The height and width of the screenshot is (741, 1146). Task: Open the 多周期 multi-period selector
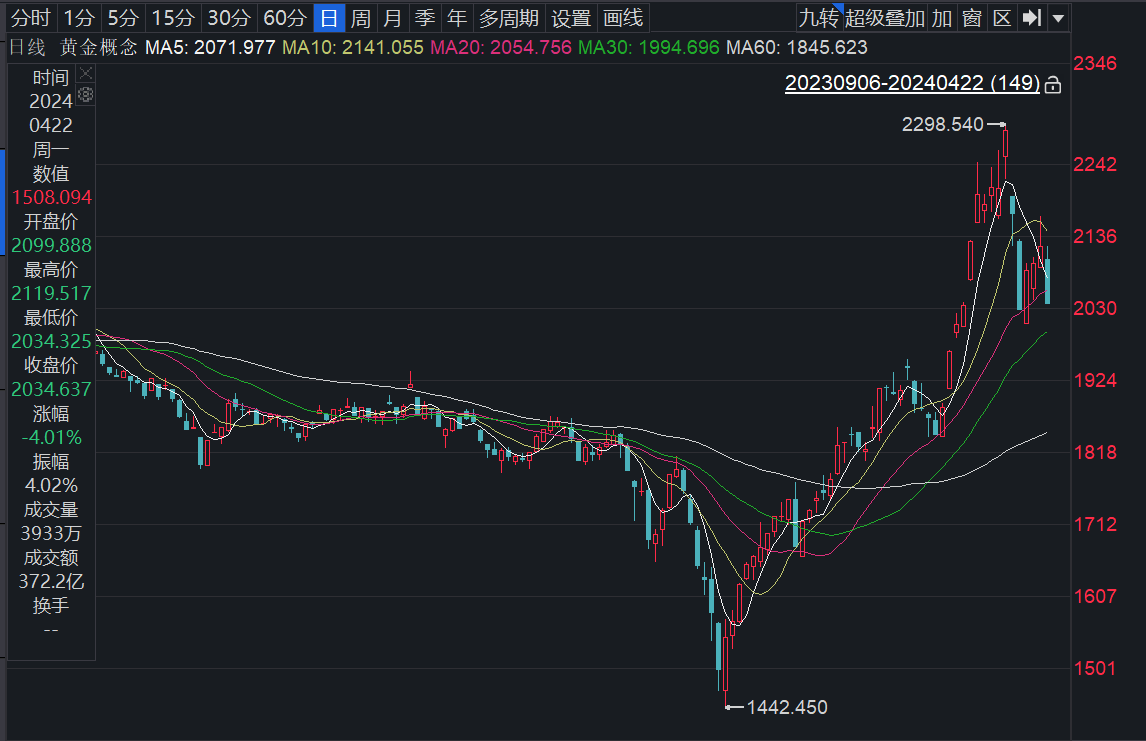(508, 18)
